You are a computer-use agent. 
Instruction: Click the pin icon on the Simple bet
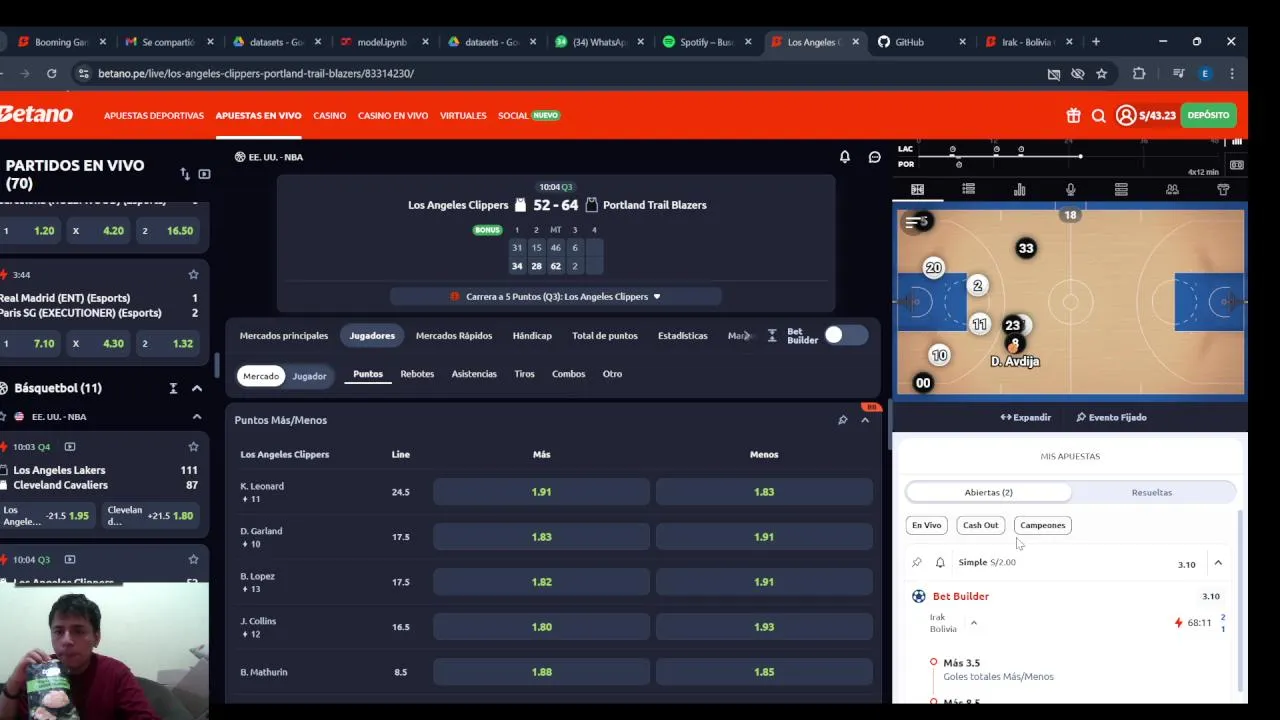(916, 563)
